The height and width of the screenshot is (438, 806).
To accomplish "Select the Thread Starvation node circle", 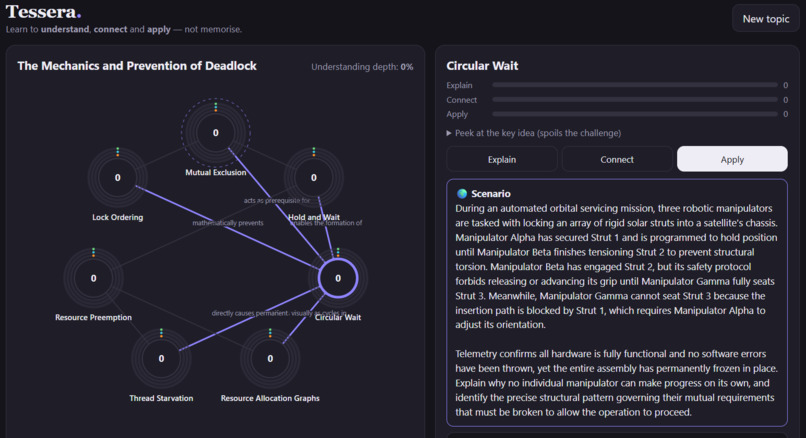I will 161,358.
